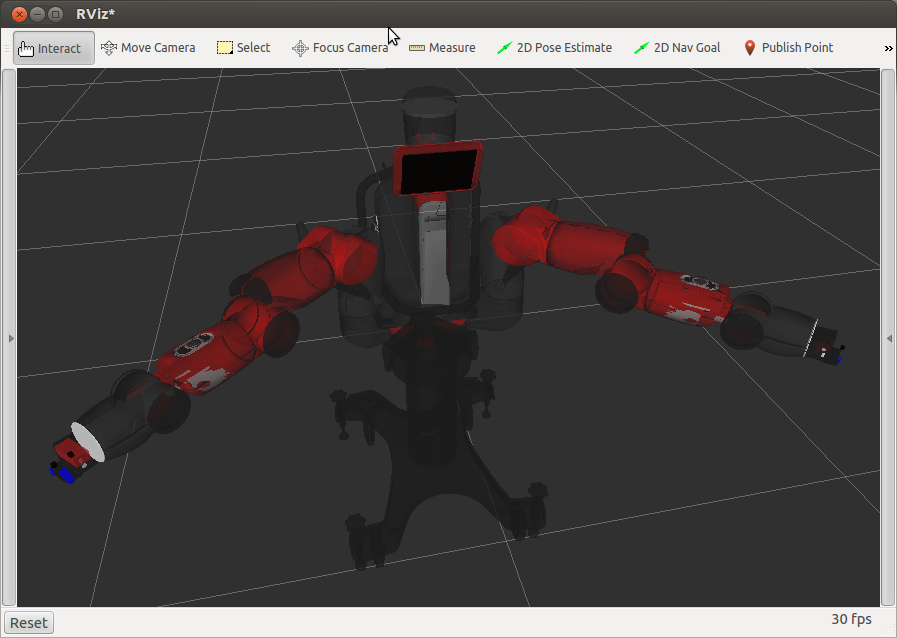
Task: Expand the right side panel handle
Action: pyautogui.click(x=889, y=339)
